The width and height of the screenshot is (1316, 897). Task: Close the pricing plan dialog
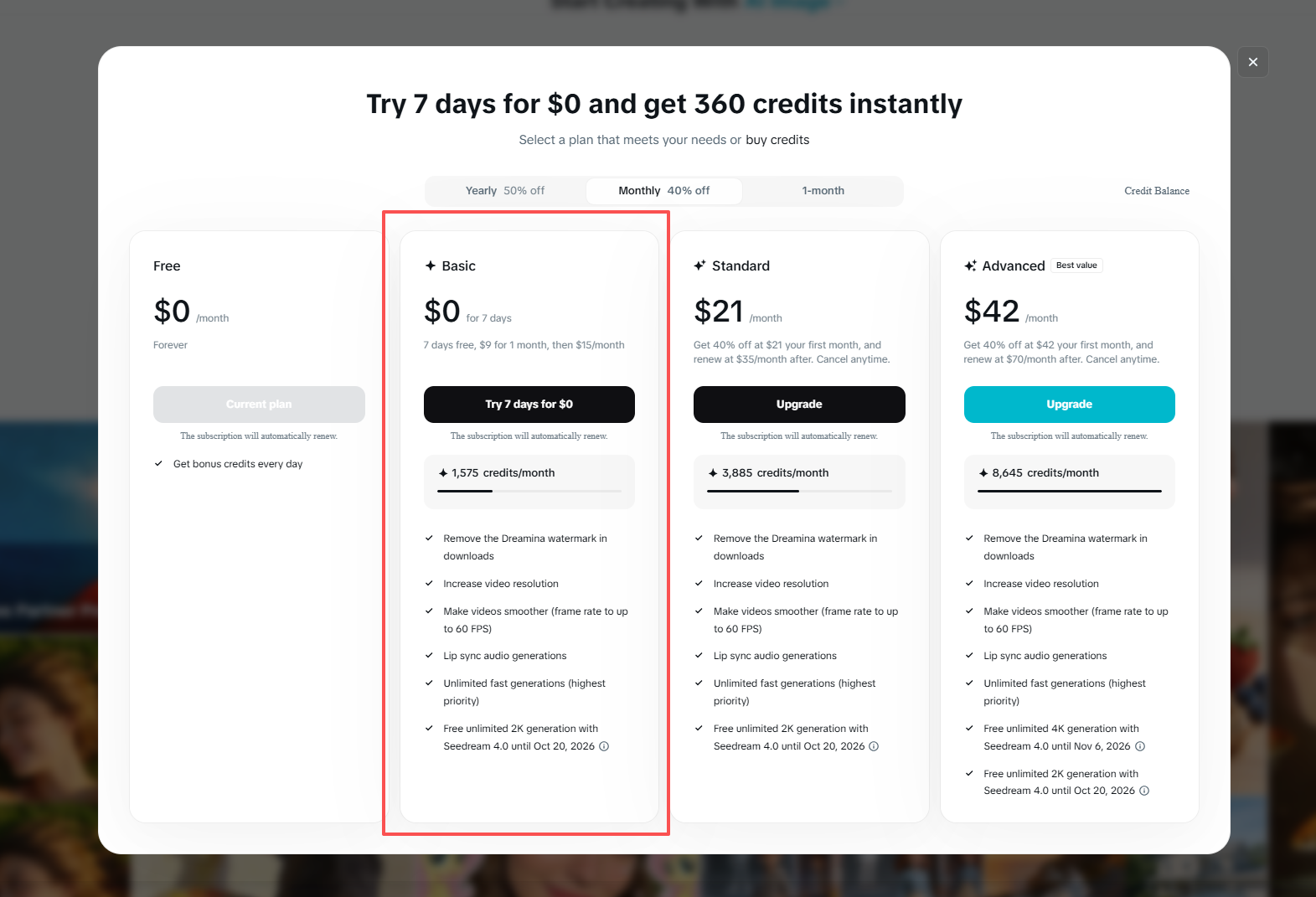[1252, 62]
